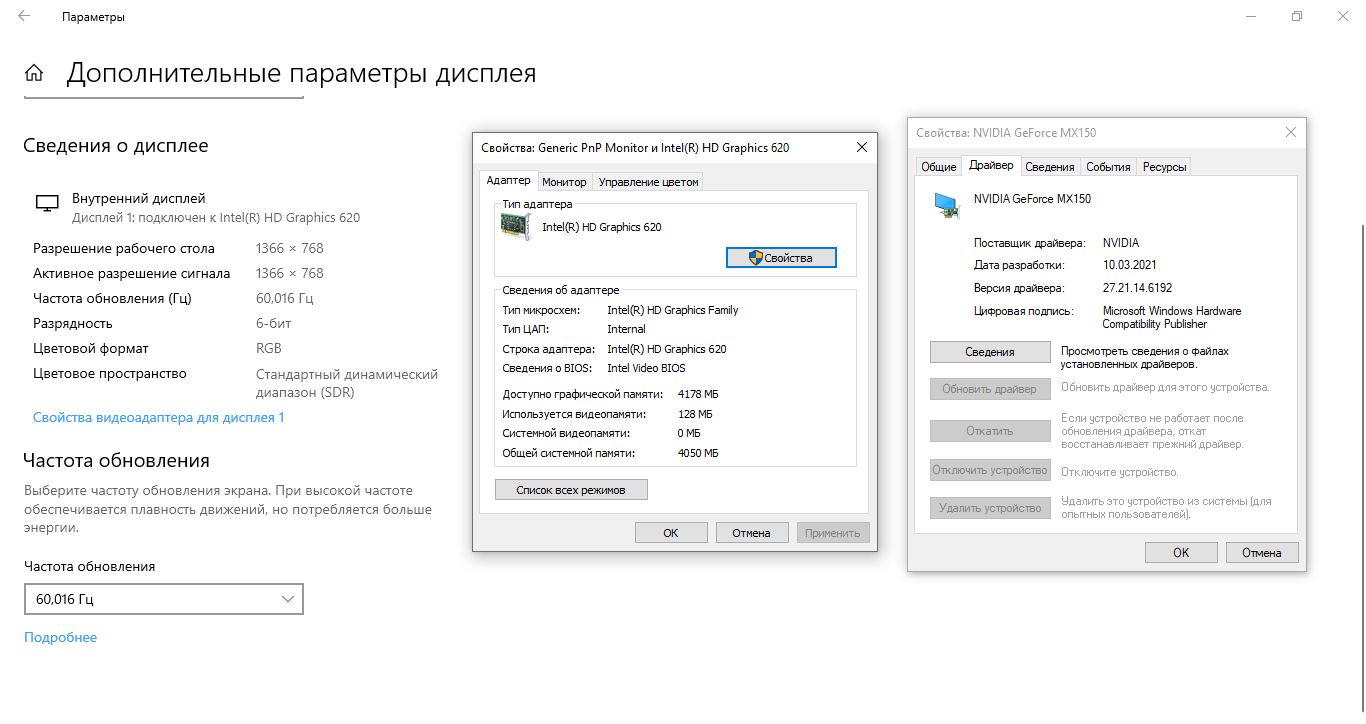Click Список всех режимов button

click(571, 490)
